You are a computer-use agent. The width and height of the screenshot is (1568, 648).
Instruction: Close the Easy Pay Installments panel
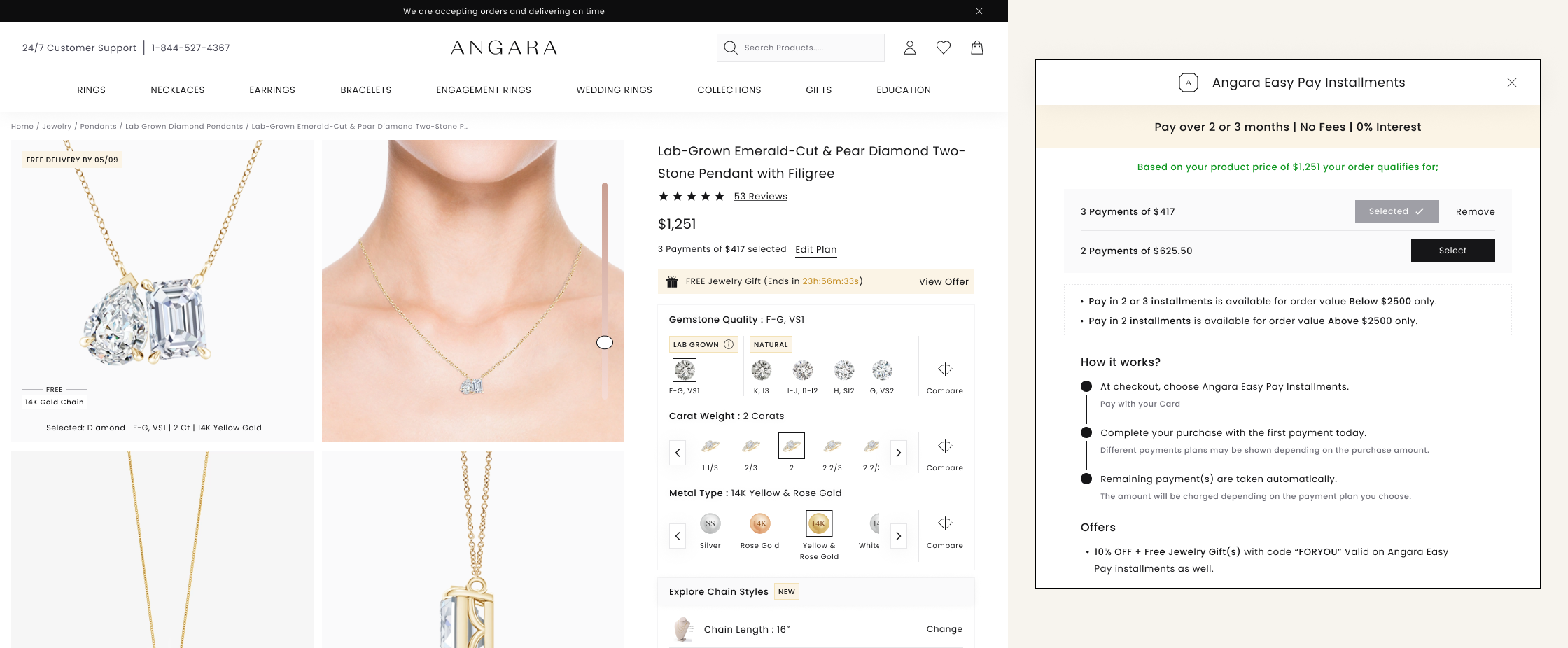1512,83
